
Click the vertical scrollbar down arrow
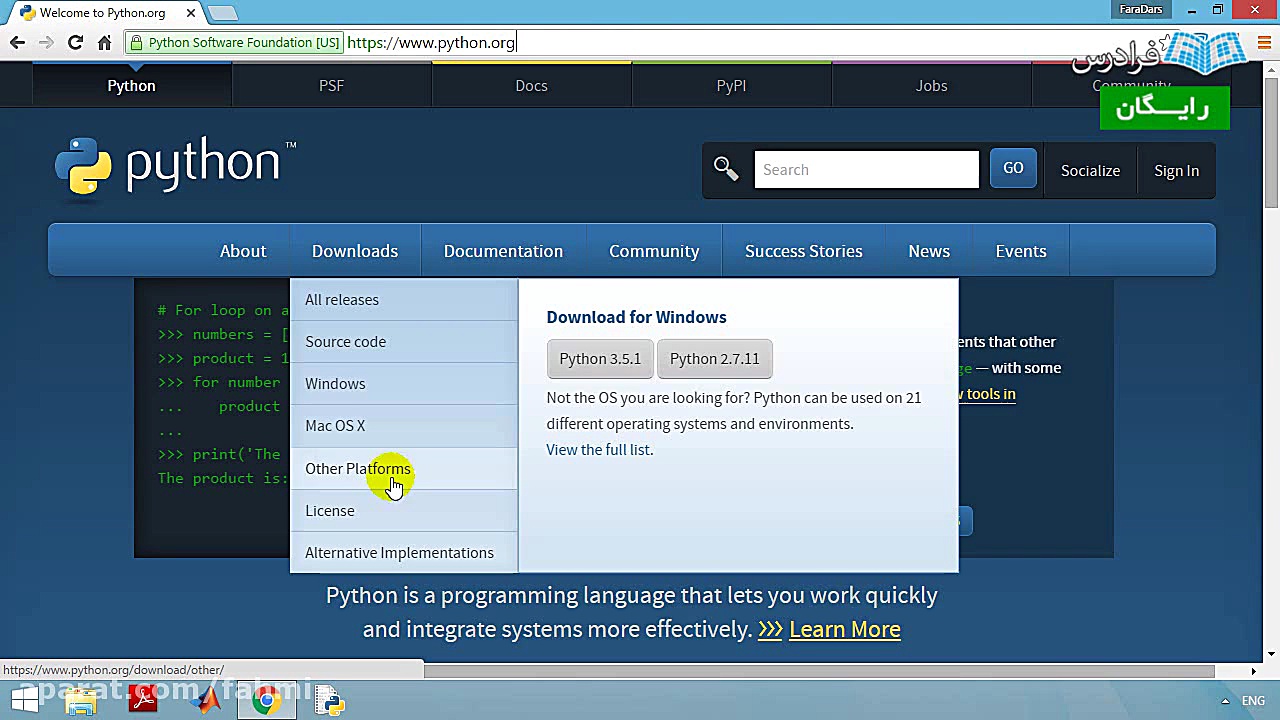[x=1272, y=654]
